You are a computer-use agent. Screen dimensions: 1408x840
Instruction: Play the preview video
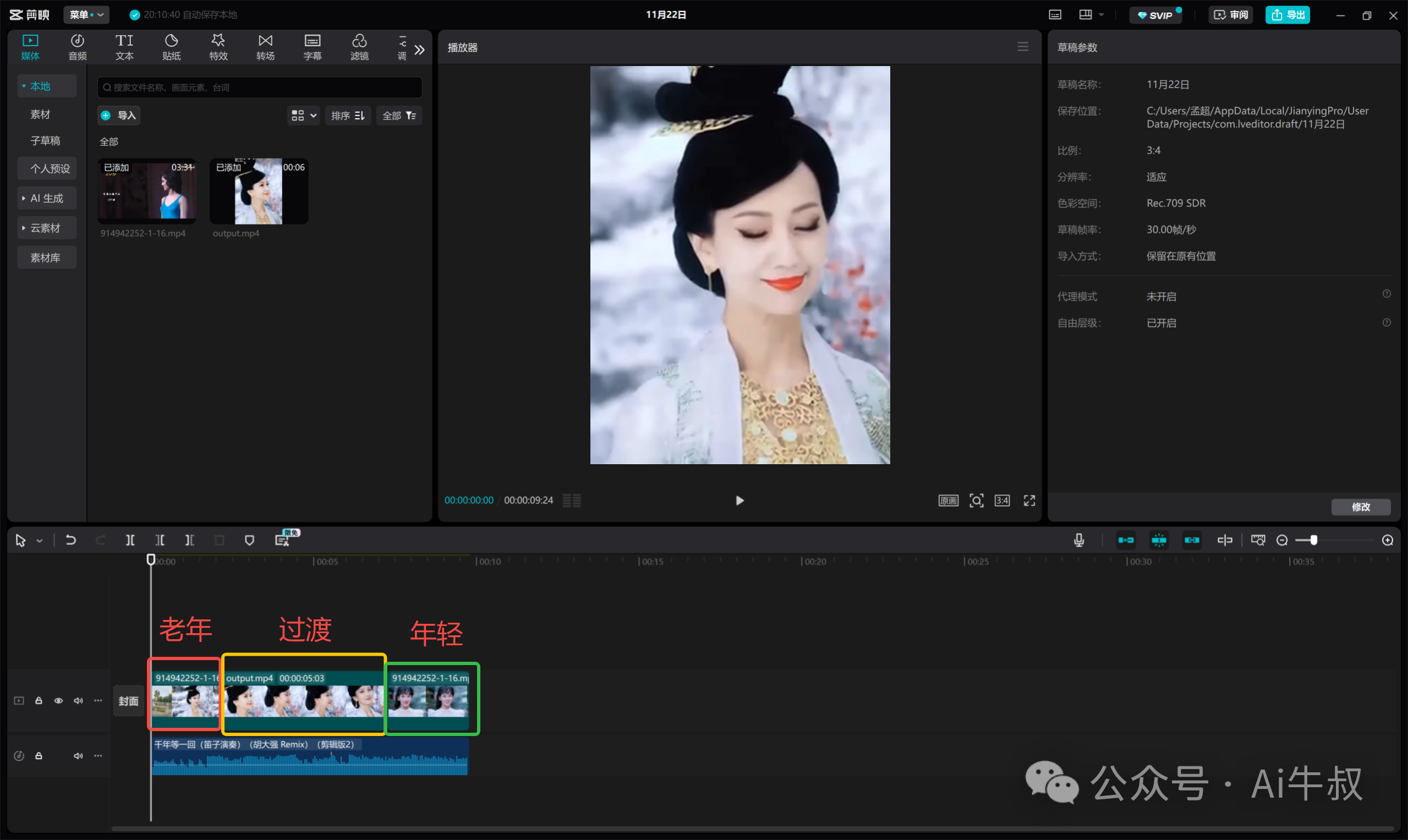coord(739,501)
